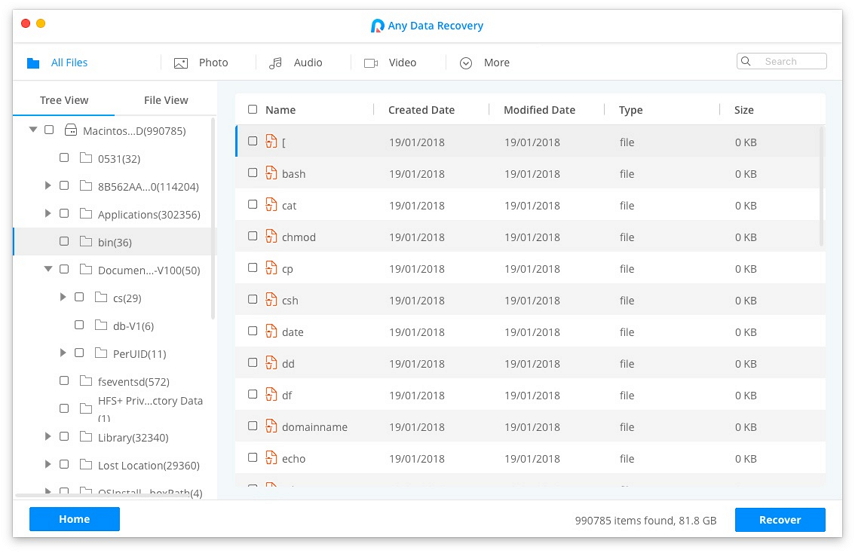Click the file icon beside date
The width and height of the screenshot is (855, 553).
tap(271, 331)
